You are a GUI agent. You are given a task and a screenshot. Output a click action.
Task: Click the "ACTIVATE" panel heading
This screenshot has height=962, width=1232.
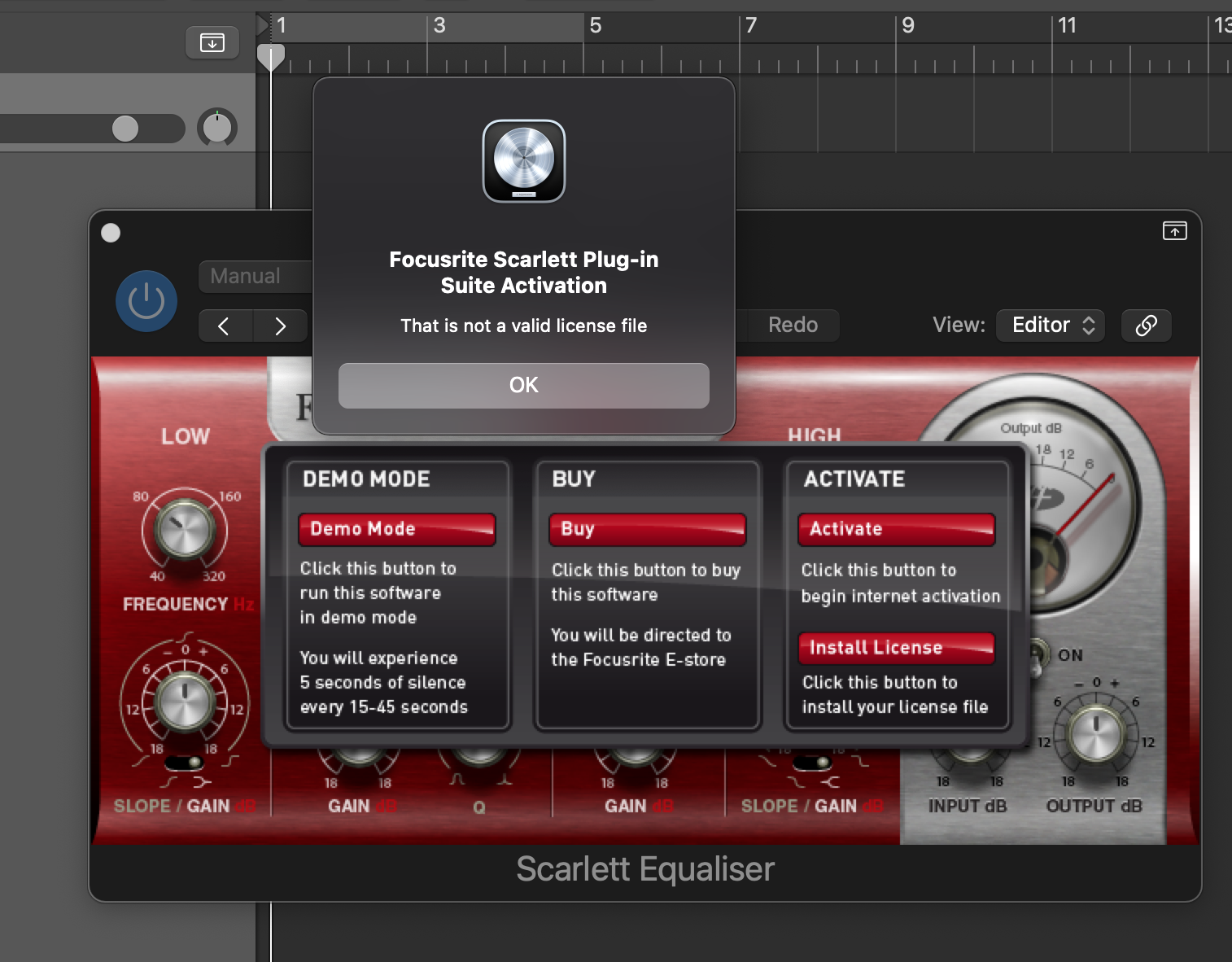click(x=854, y=479)
